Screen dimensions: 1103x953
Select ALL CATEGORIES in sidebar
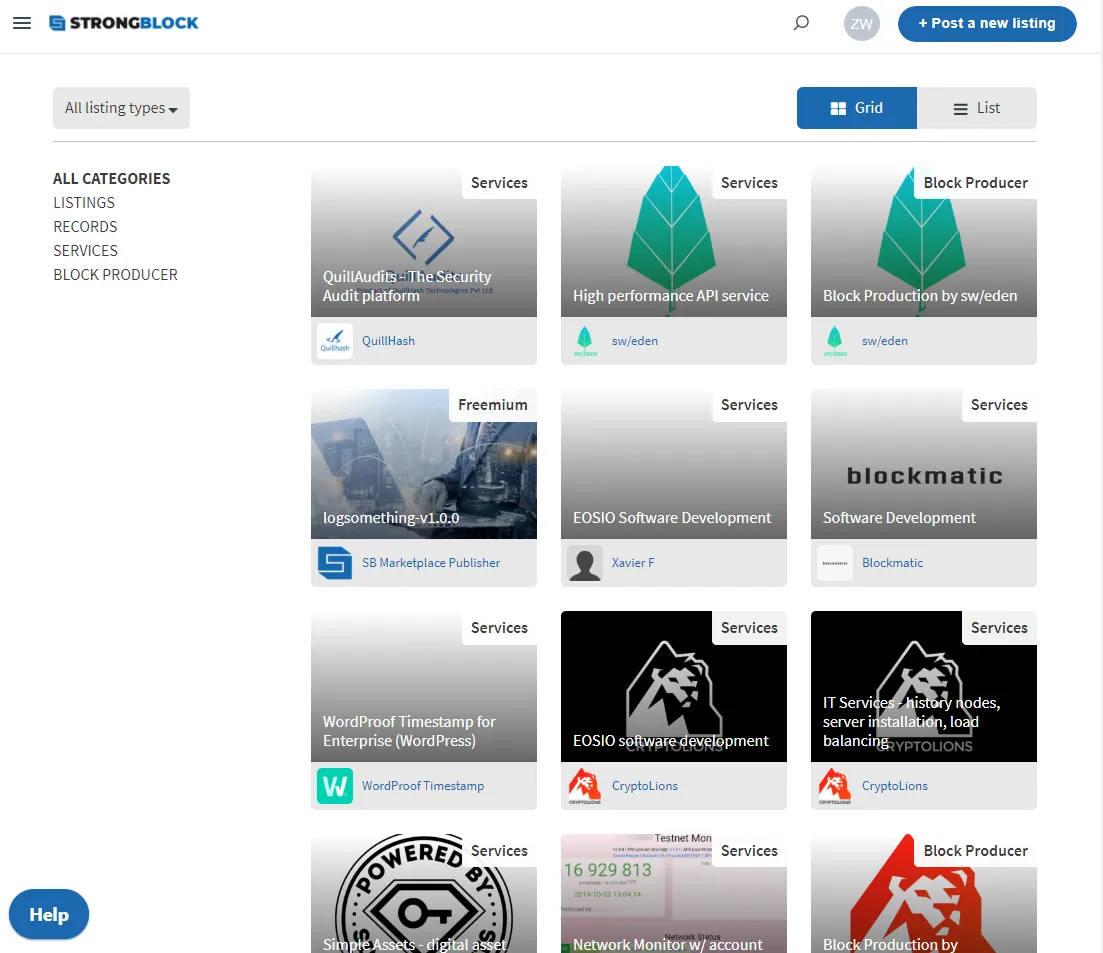pos(111,179)
